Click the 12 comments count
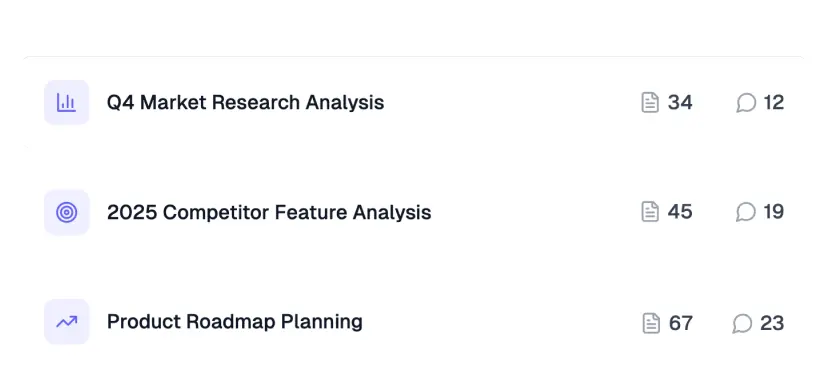 coord(774,102)
